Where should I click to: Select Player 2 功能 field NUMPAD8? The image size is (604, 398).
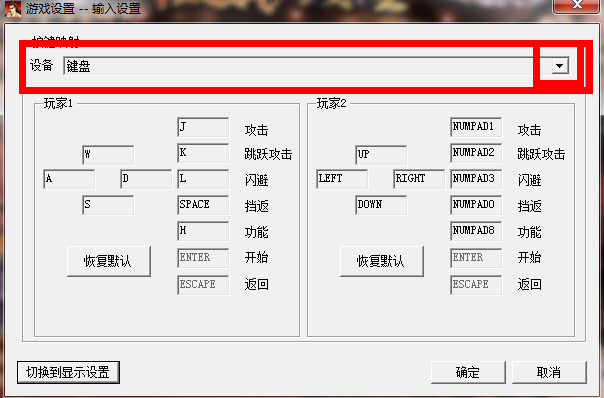[x=476, y=231]
